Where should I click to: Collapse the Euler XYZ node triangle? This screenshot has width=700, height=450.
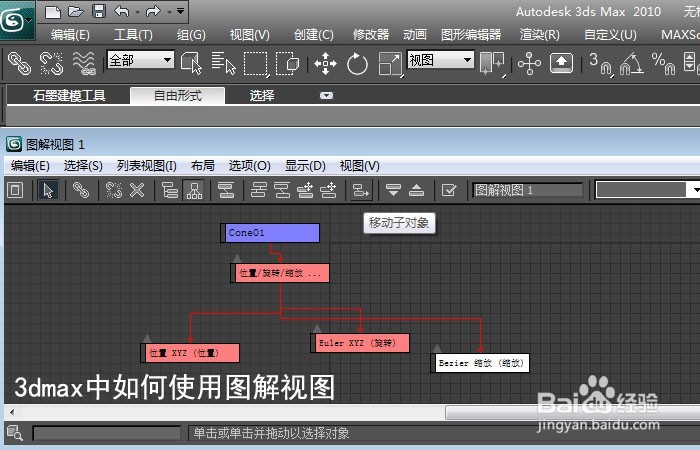317,329
